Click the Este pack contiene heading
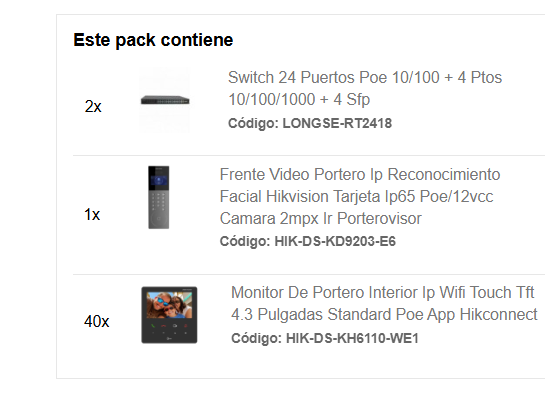The height and width of the screenshot is (397, 545). (x=153, y=40)
